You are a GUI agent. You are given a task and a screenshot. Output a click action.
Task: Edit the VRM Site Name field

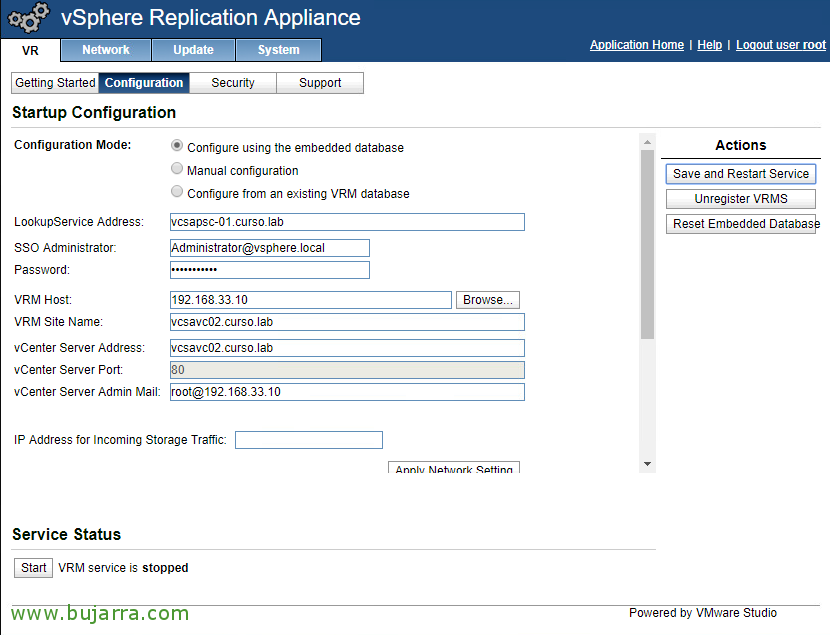pyautogui.click(x=347, y=322)
